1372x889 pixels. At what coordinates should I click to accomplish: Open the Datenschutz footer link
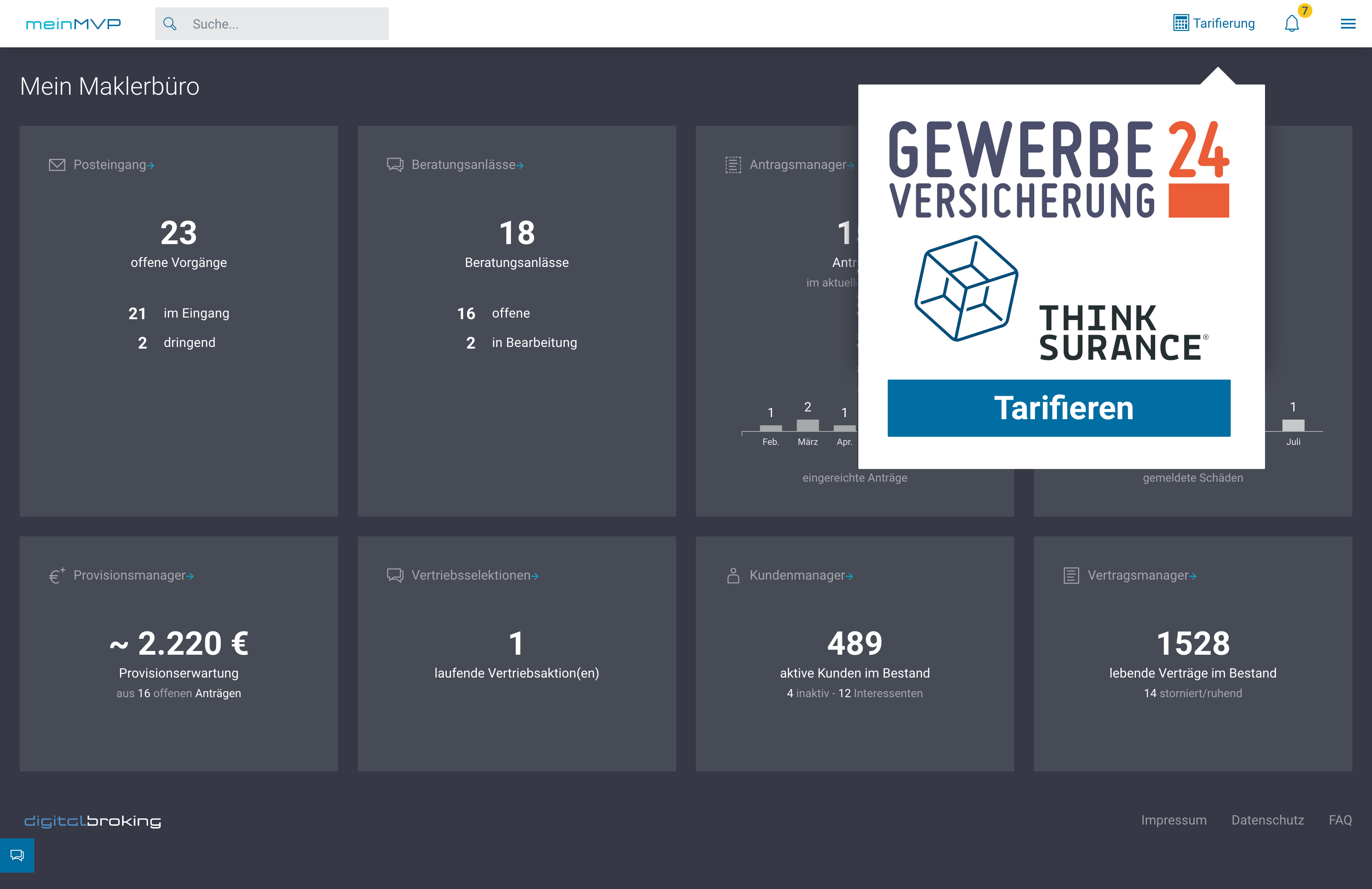[1267, 820]
